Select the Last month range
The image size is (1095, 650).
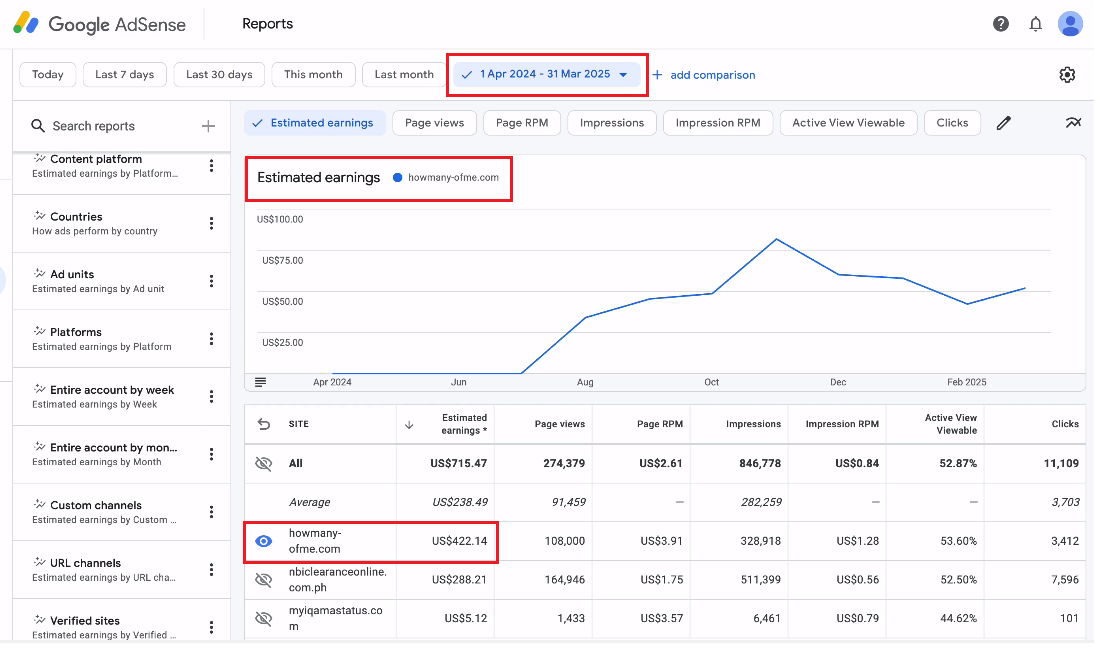click(404, 75)
